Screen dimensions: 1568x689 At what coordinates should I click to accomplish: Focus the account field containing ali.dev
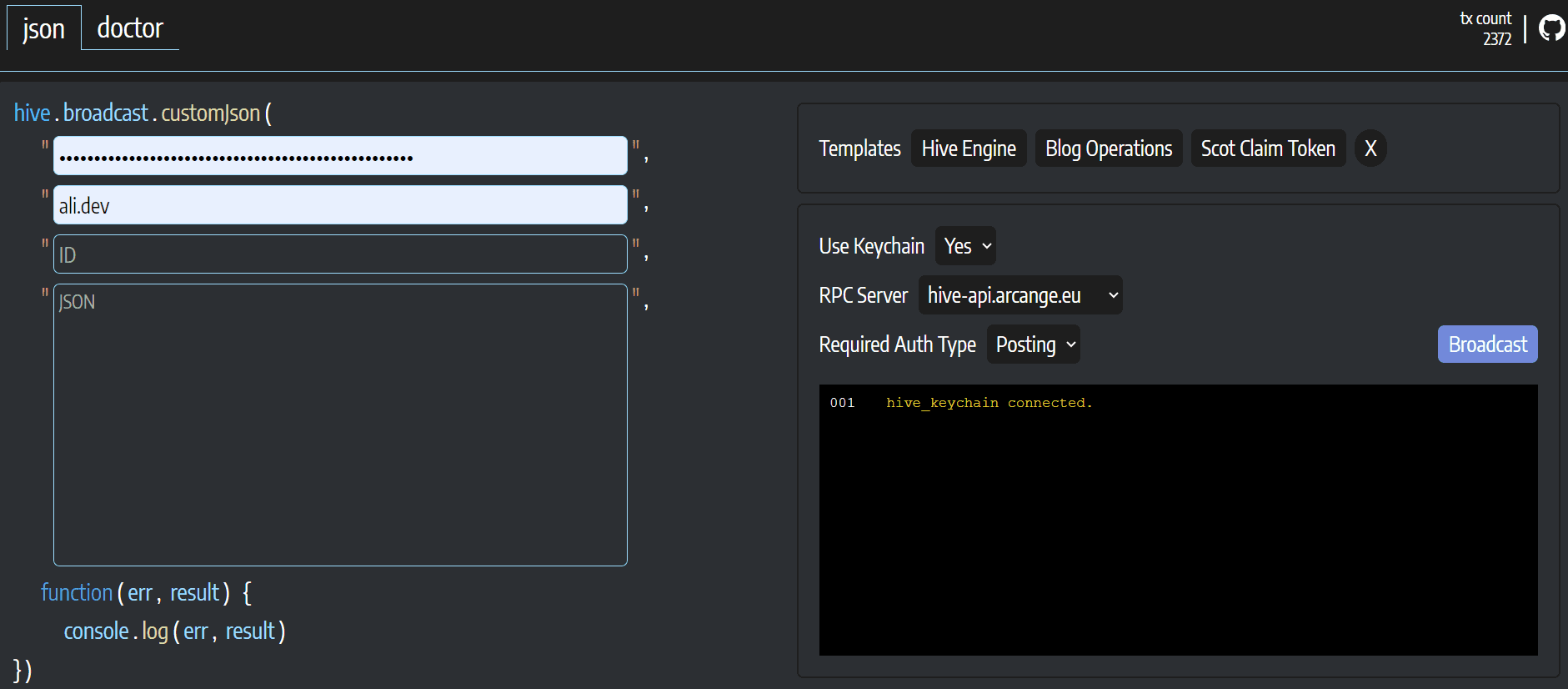(x=340, y=205)
